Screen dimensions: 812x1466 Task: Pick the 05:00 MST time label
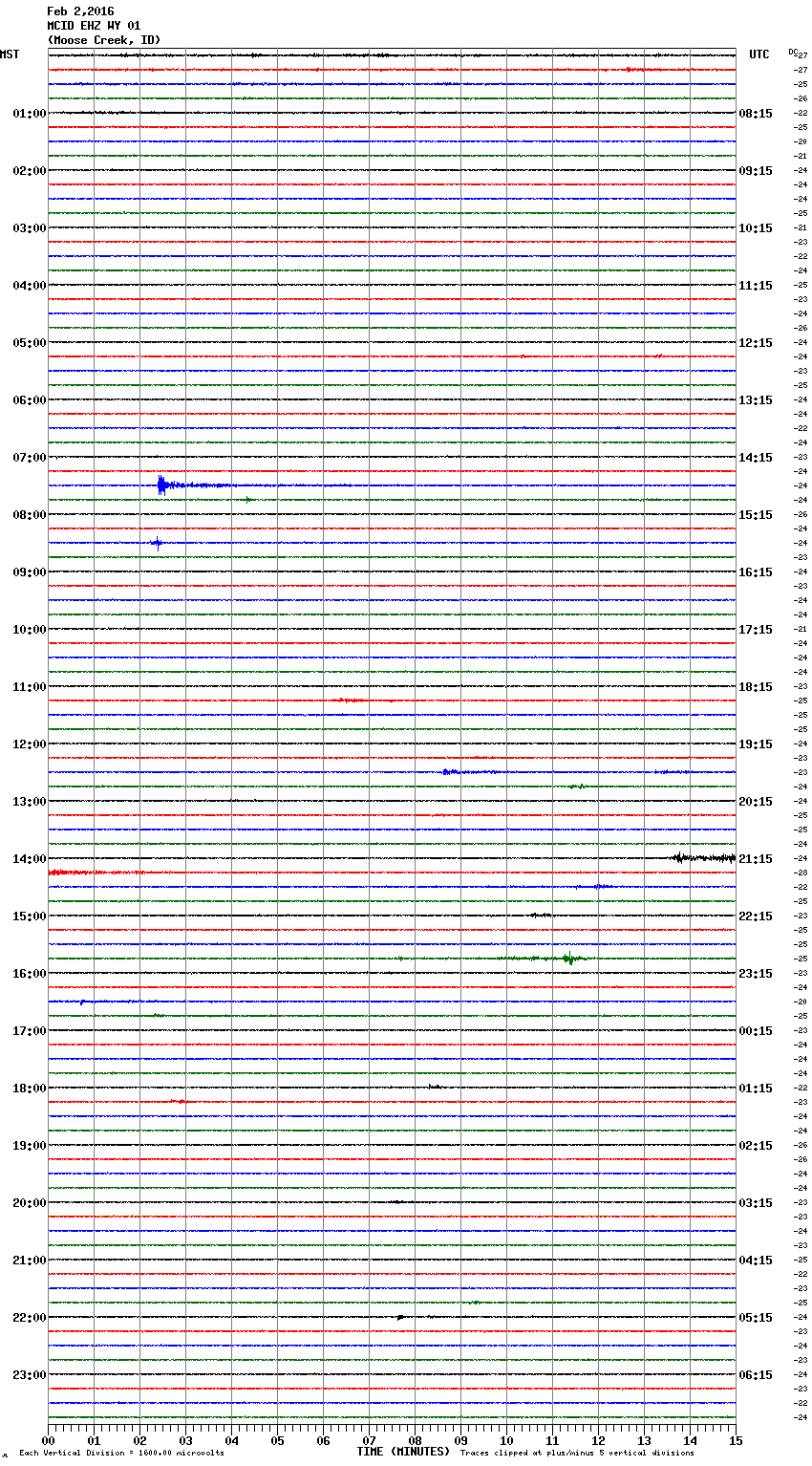click(30, 343)
